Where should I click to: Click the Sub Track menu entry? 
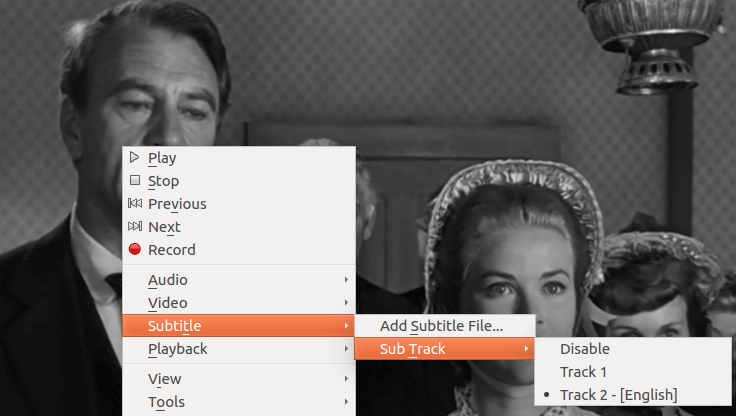[x=412, y=349]
